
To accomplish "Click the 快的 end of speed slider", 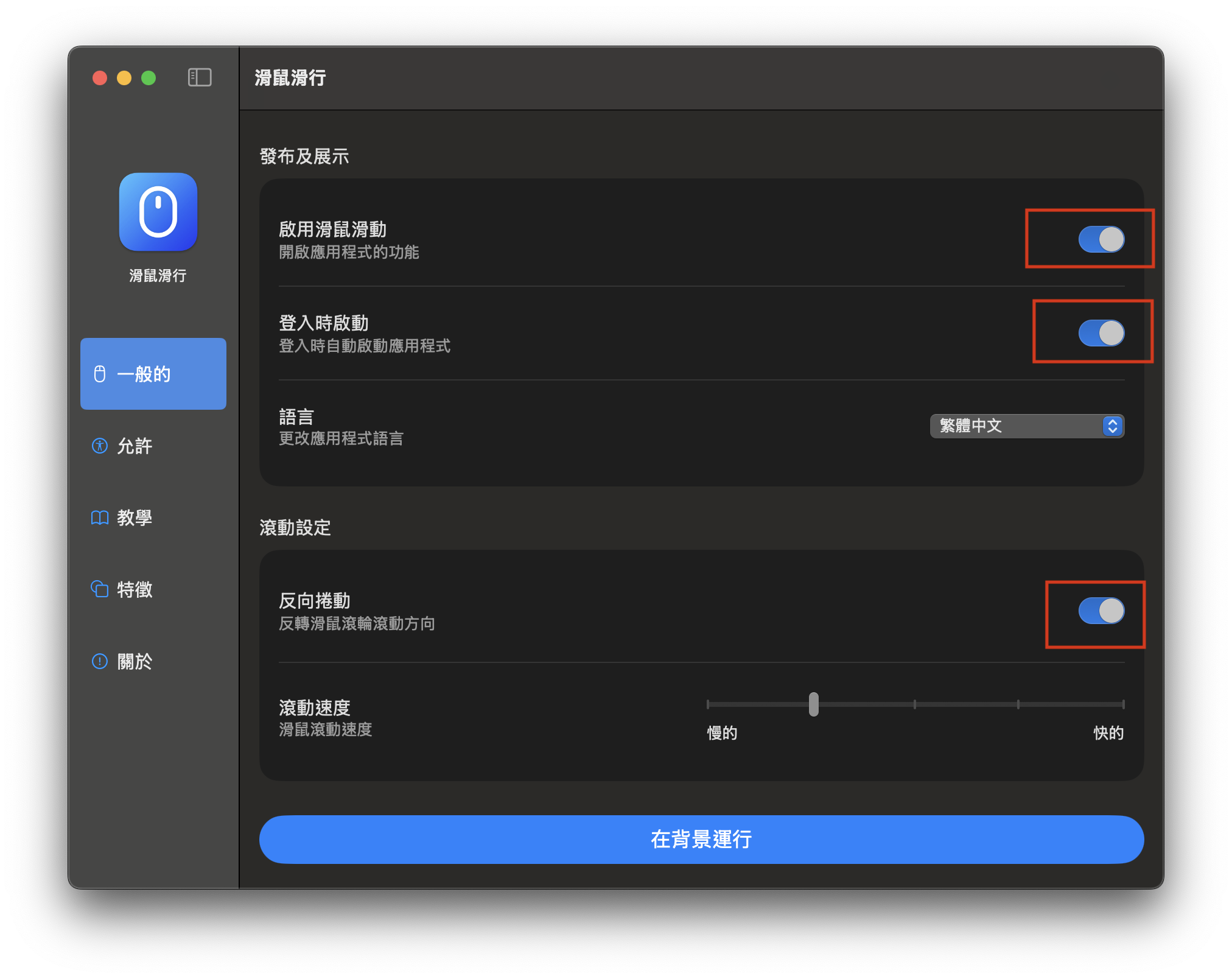I will [1122, 704].
